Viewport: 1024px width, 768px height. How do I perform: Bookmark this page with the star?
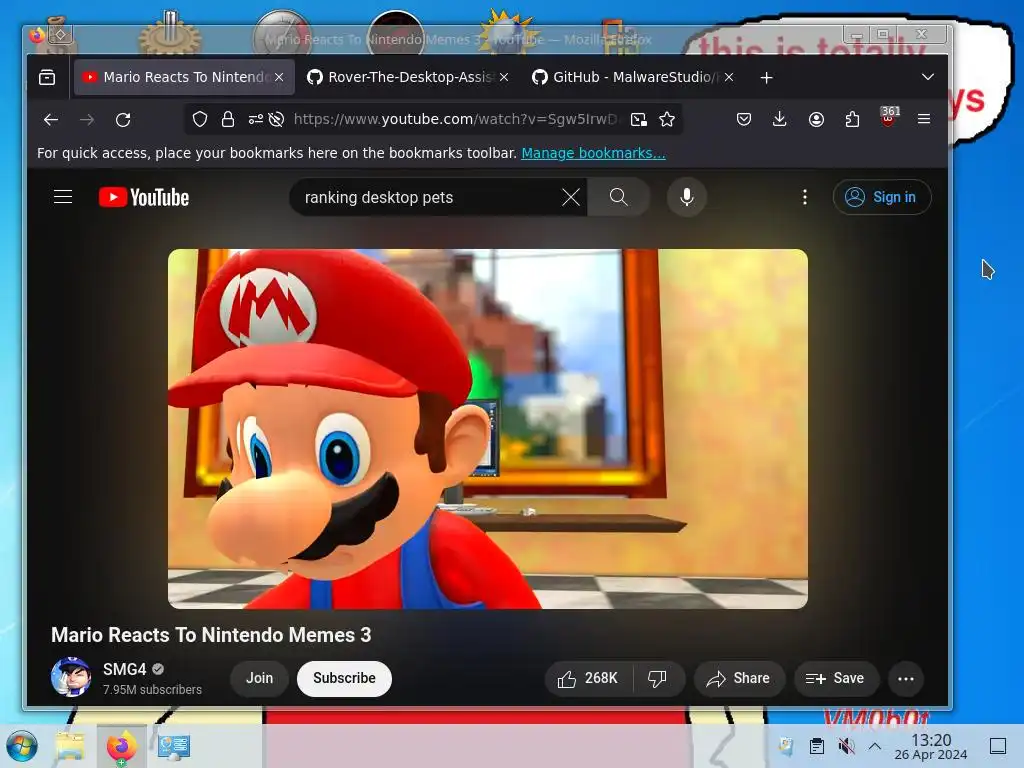[667, 119]
